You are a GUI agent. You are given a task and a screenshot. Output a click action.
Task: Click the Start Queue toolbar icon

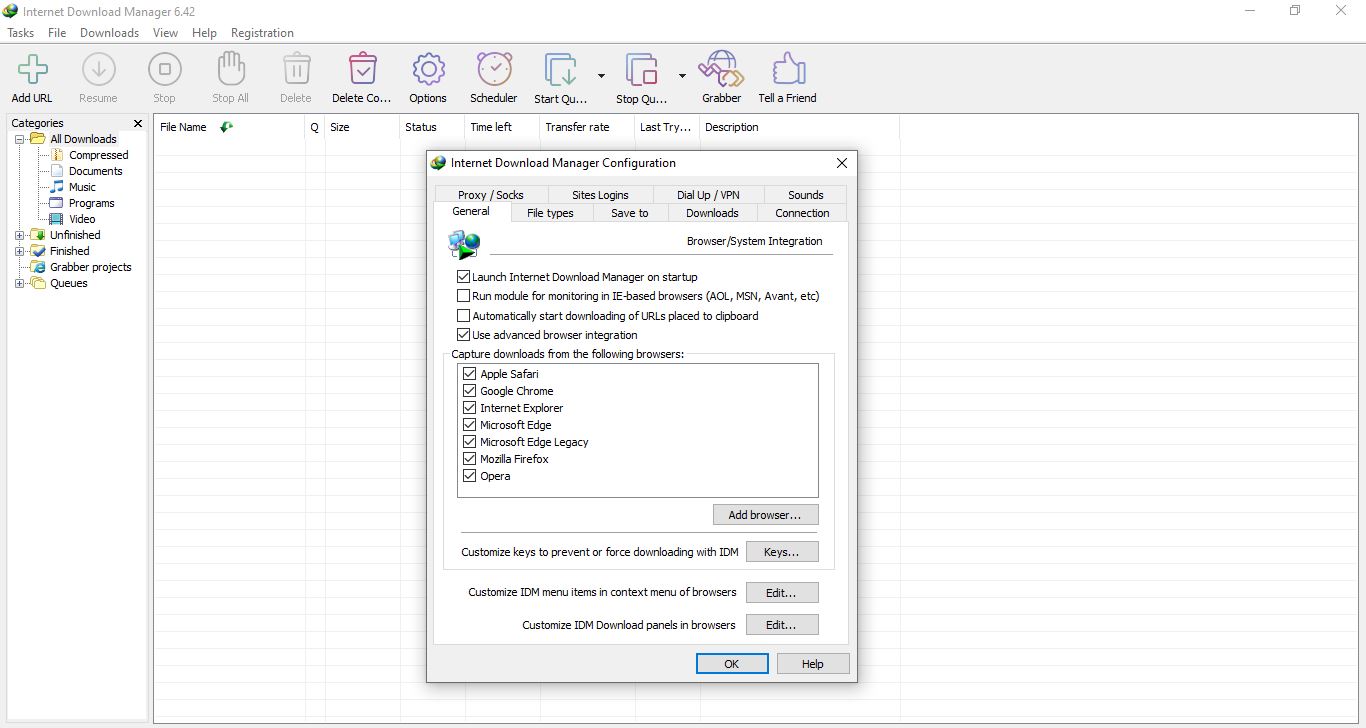pos(561,70)
